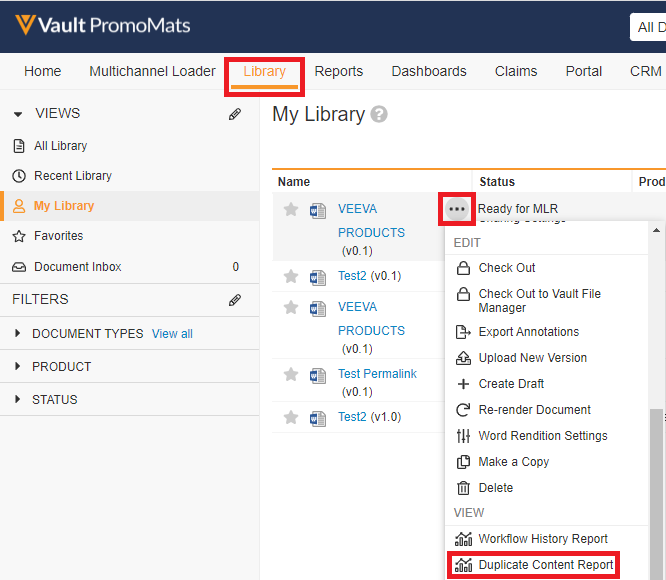
Task: Open the Test Permalink document link
Action: pos(377,374)
